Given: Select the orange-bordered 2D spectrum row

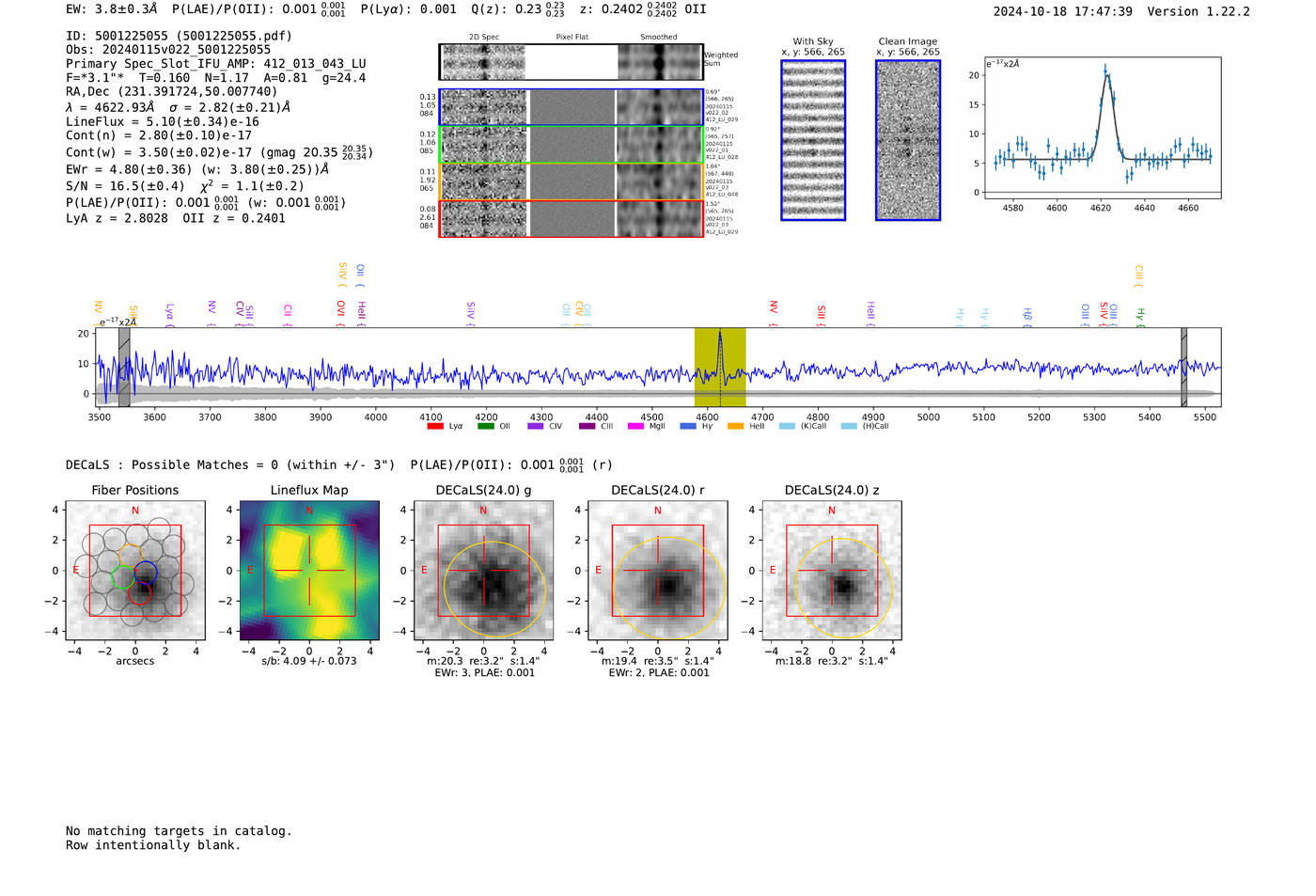Looking at the screenshot, I should click(572, 181).
